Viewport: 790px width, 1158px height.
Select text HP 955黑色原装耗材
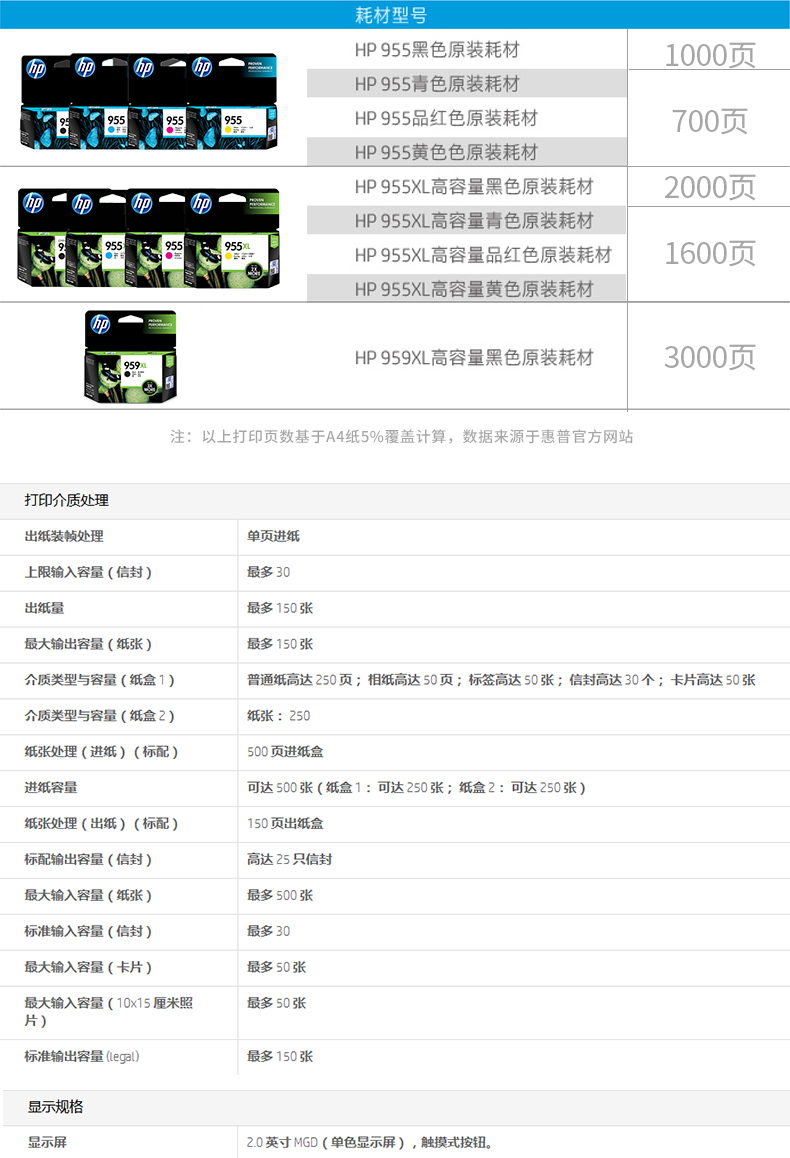[x=437, y=49]
